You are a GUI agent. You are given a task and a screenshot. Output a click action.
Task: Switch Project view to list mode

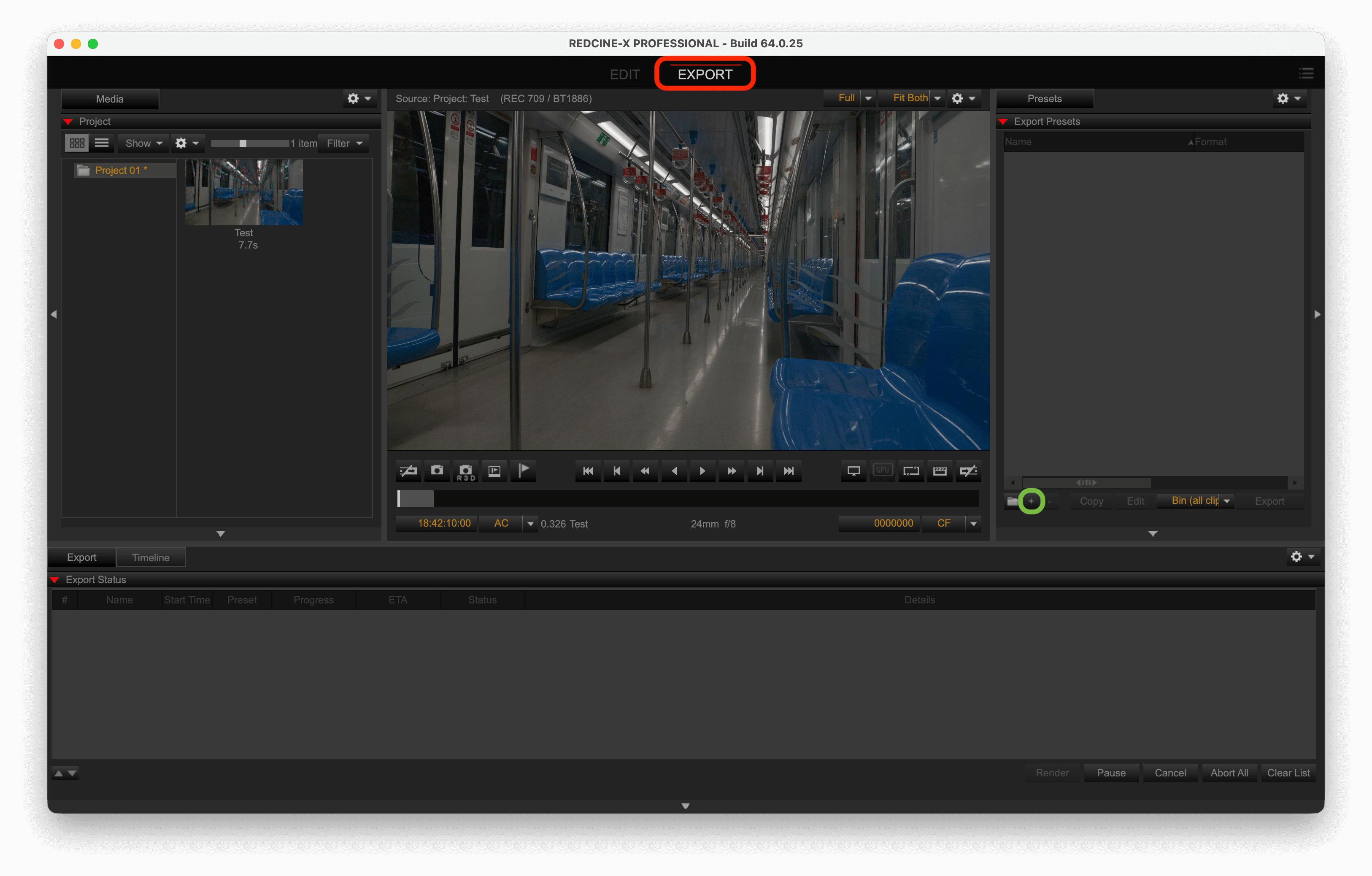coord(102,143)
